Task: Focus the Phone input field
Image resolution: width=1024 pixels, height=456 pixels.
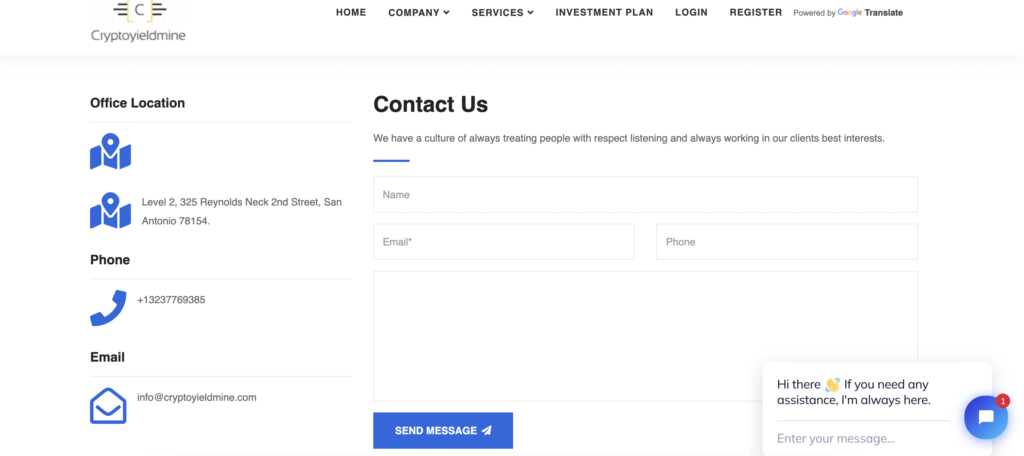Action: click(x=787, y=242)
